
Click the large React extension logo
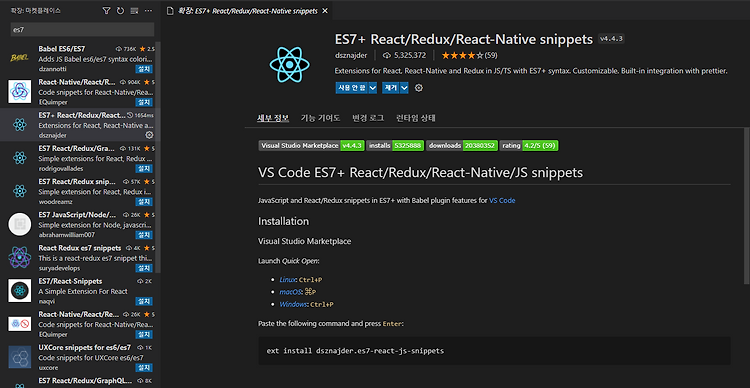tap(289, 64)
